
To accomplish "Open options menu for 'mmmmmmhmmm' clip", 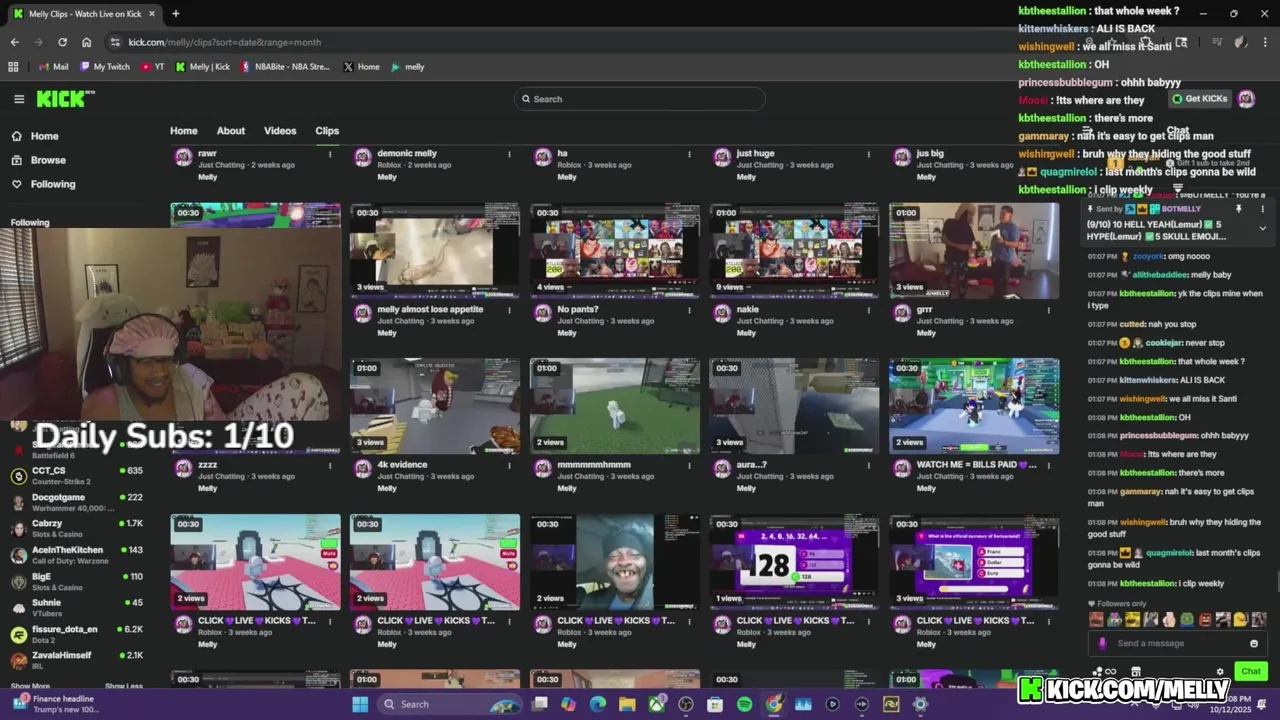I will (689, 465).
